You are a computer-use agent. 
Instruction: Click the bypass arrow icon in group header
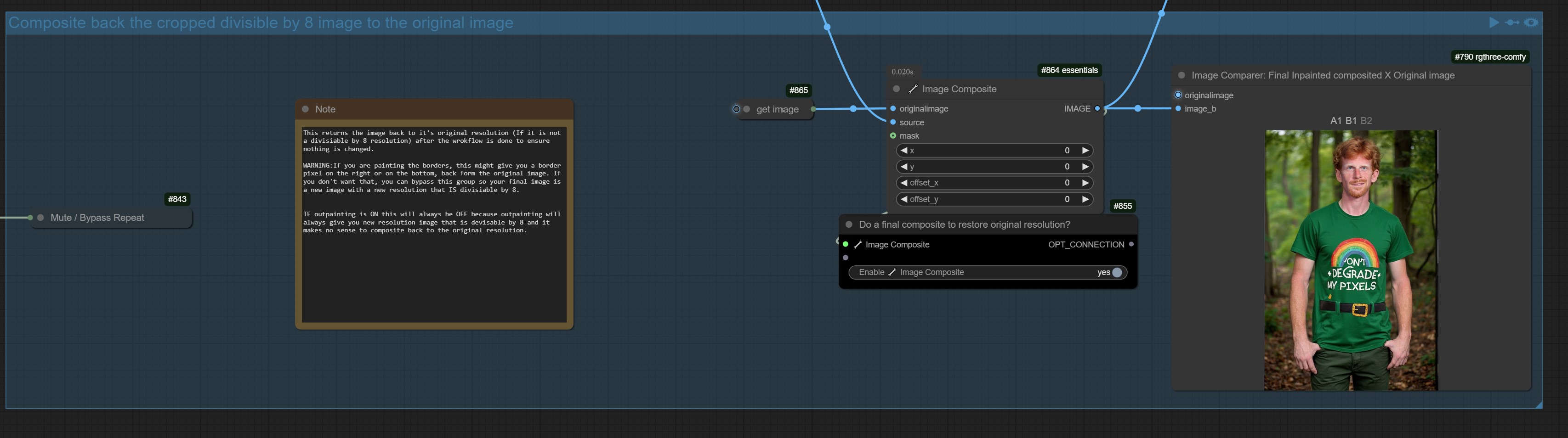coord(1512,22)
